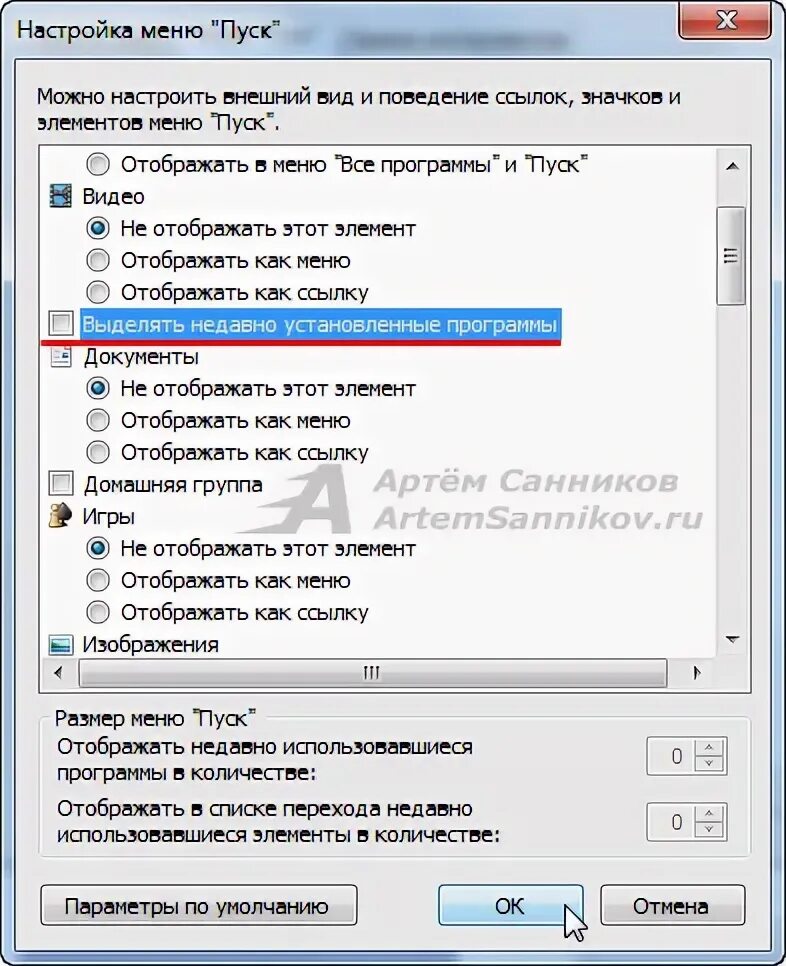Click the jump list items count field
The width and height of the screenshot is (786, 966).
pos(671,822)
